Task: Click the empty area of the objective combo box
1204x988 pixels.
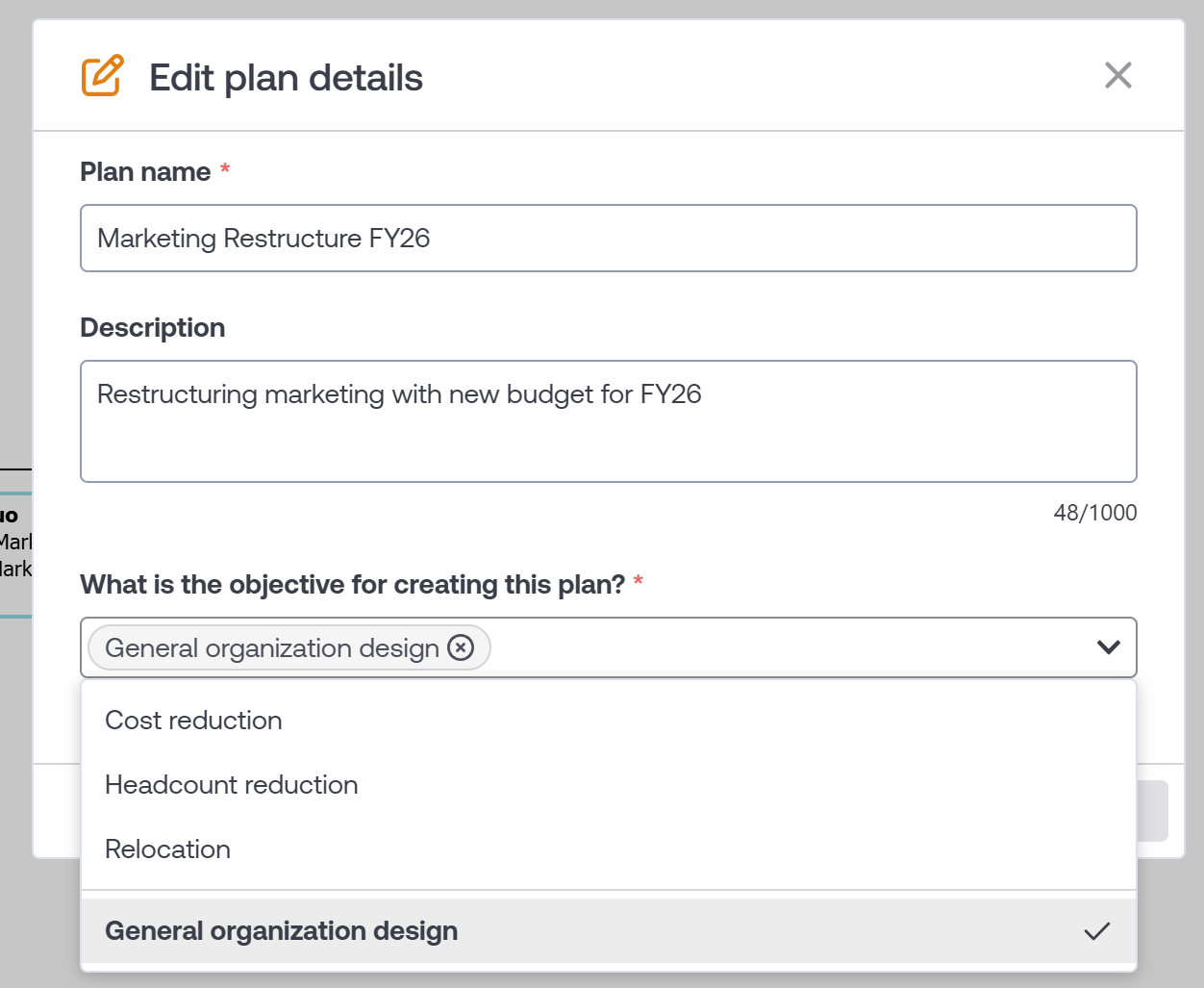Action: [x=789, y=647]
